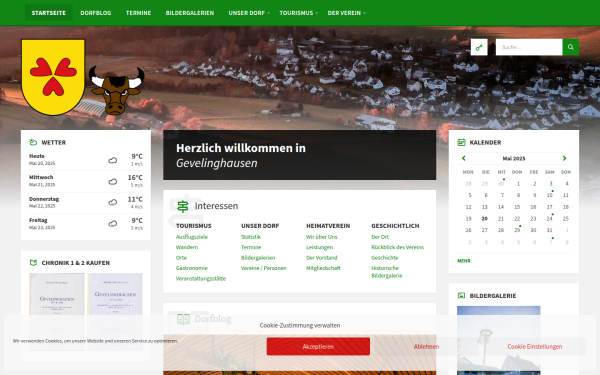The image size is (600, 375).
Task: Open the Bildergalerie maypole photo
Action: click(x=499, y=340)
